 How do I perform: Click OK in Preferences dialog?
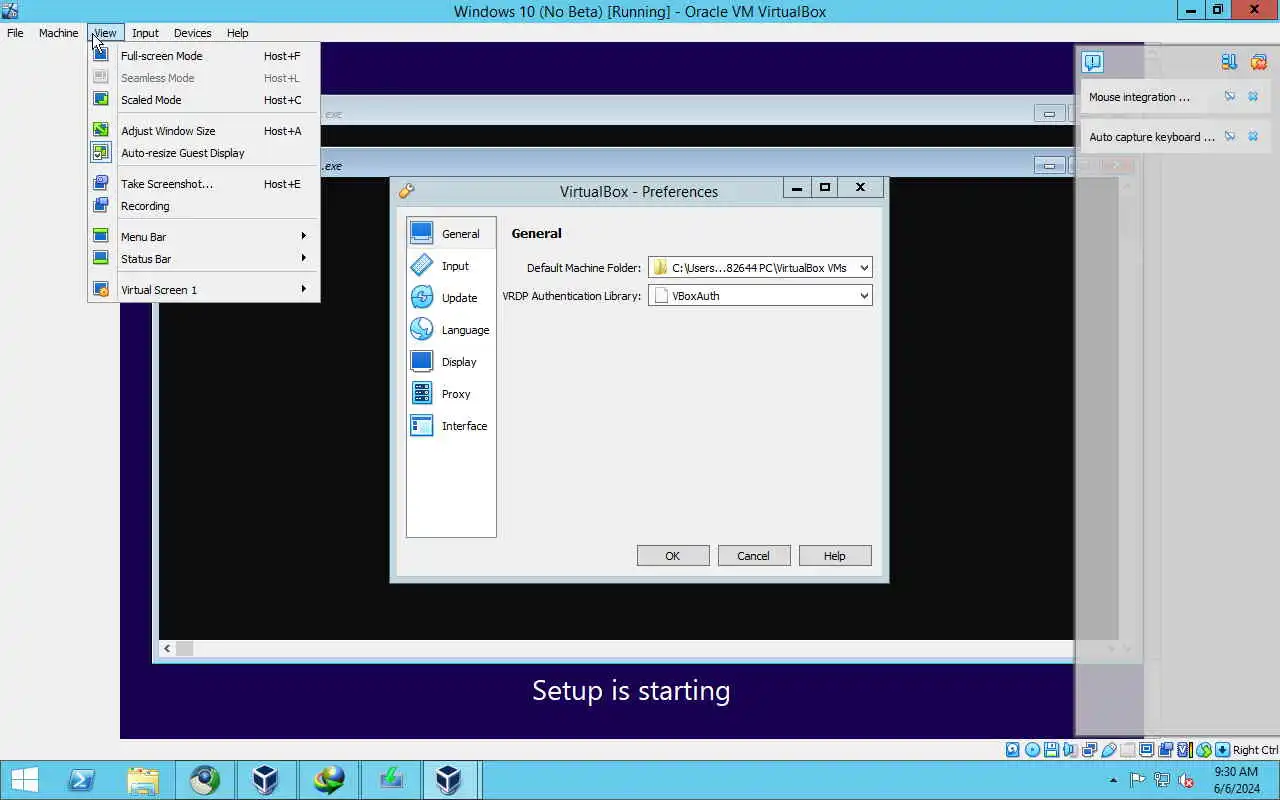(x=673, y=556)
